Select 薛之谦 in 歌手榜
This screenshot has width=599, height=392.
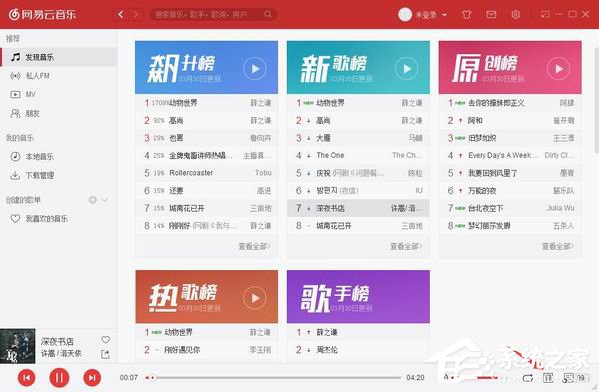(x=358, y=332)
